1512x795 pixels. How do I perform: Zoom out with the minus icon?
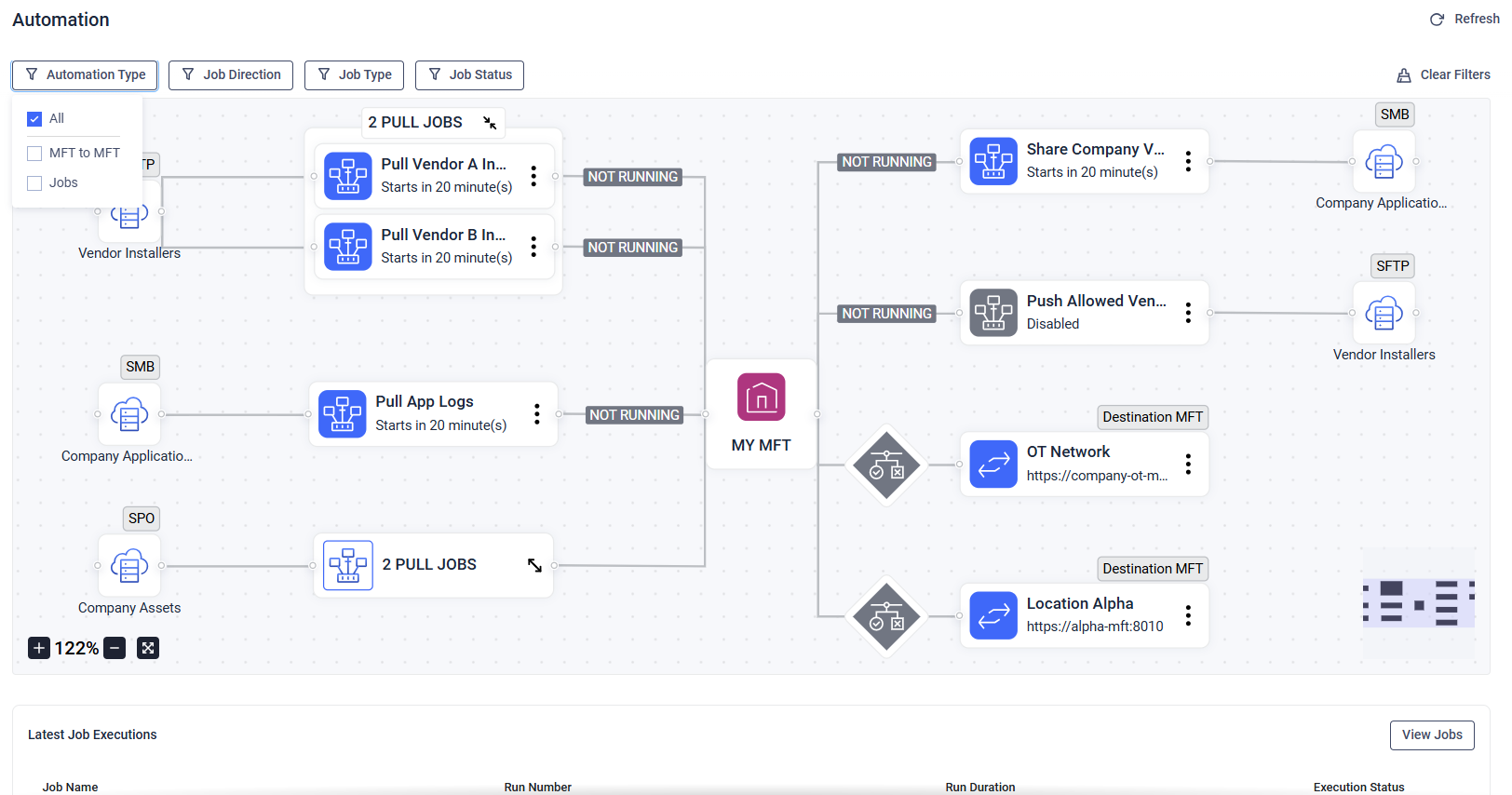coord(115,648)
